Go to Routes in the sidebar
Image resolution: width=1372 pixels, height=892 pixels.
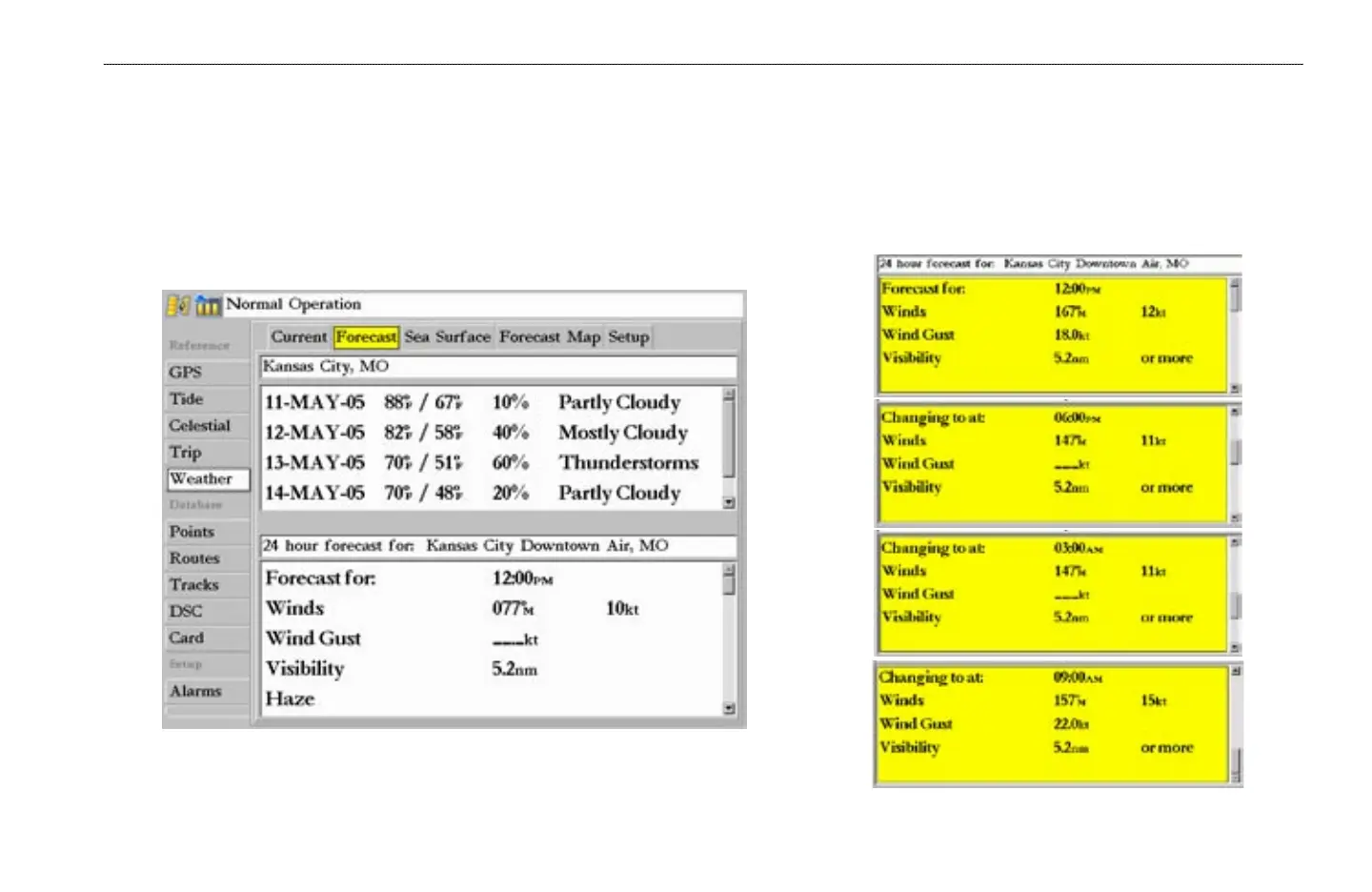pos(208,557)
